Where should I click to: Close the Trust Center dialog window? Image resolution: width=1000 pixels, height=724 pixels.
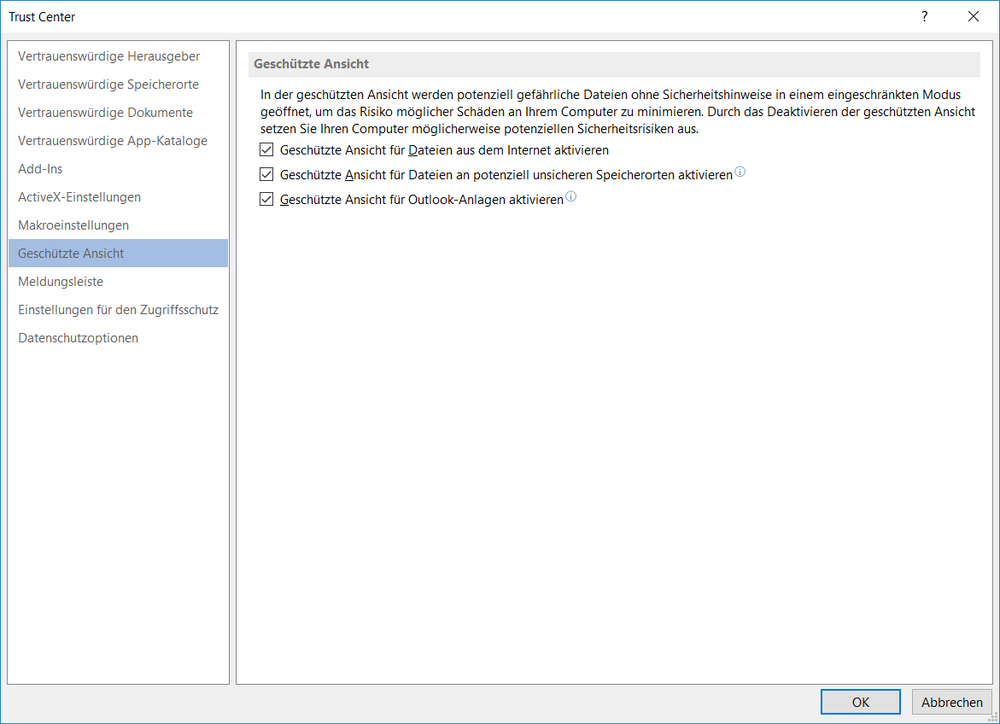click(973, 17)
